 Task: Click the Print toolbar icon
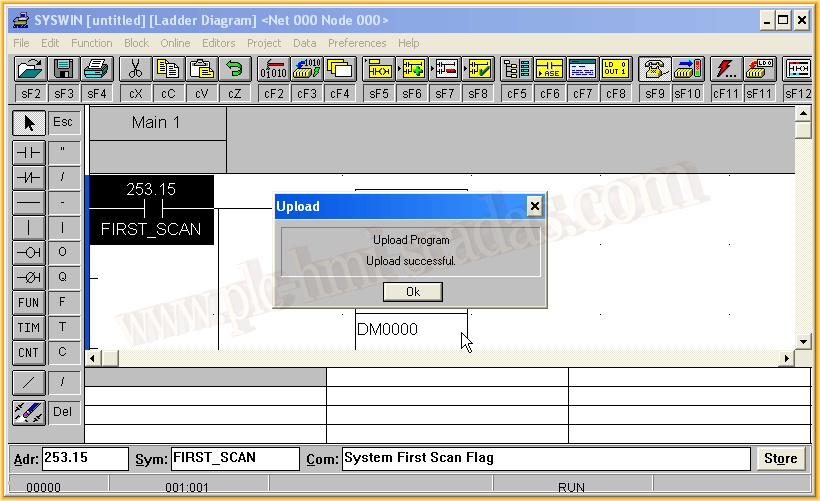point(96,69)
